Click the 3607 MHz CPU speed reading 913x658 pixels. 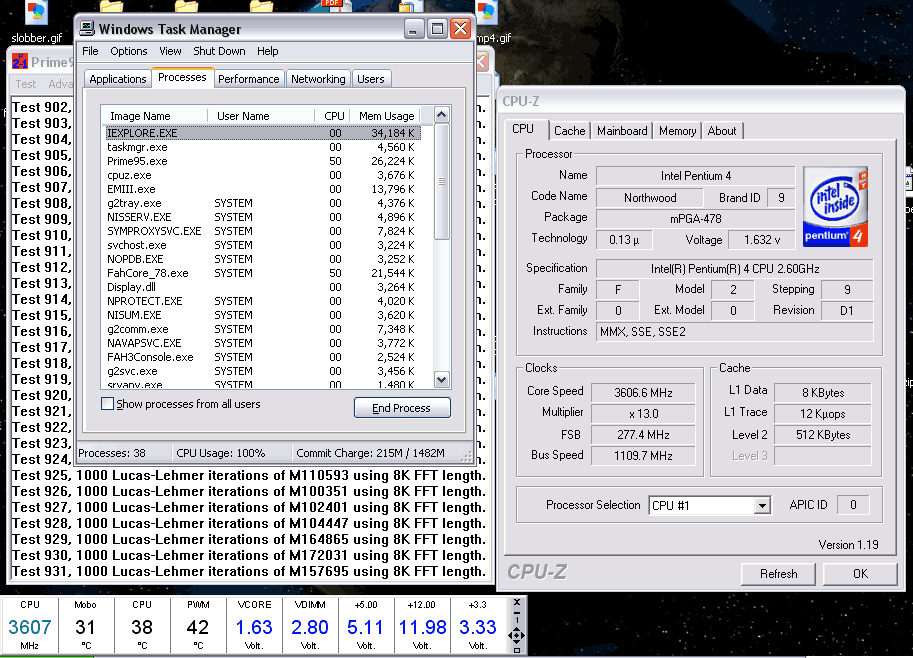point(30,626)
